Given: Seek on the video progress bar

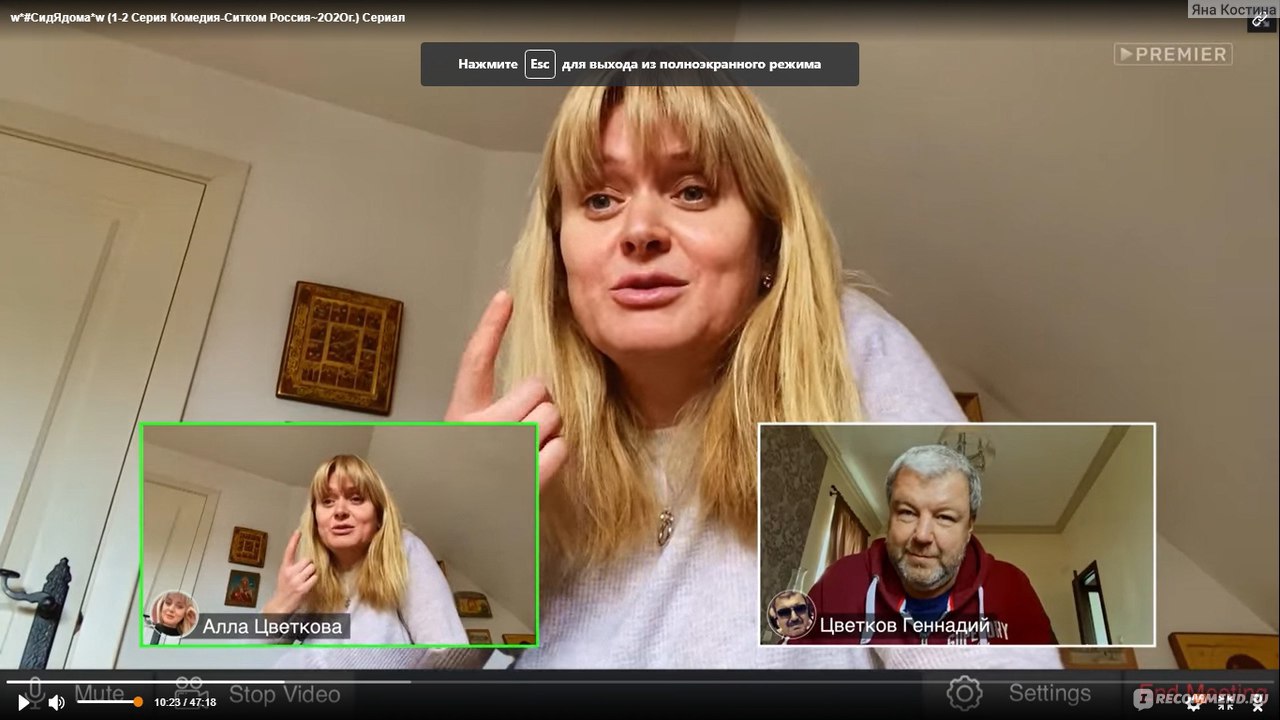Looking at the screenshot, I should coord(640,682).
